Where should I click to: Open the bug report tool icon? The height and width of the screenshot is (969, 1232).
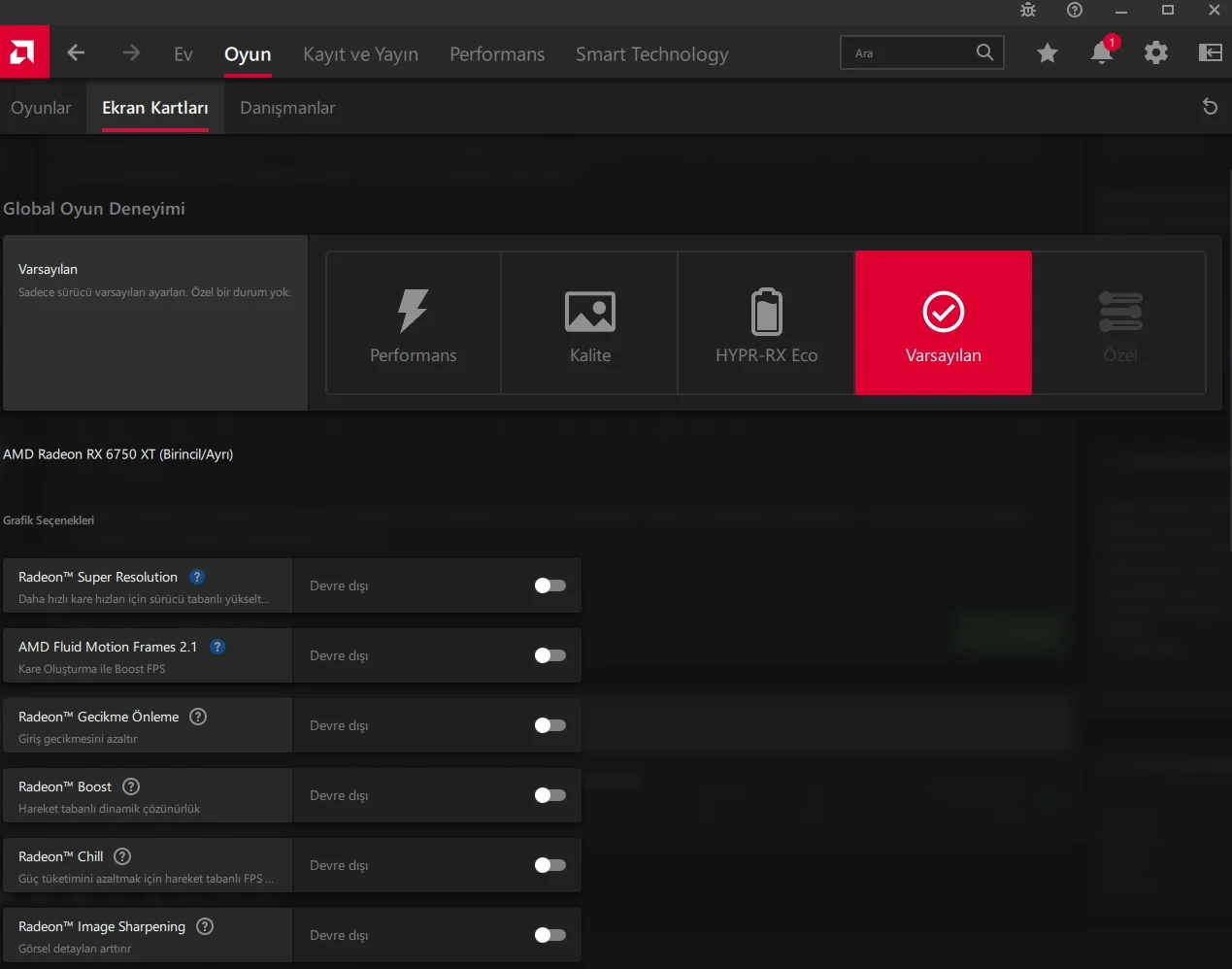(x=1028, y=11)
